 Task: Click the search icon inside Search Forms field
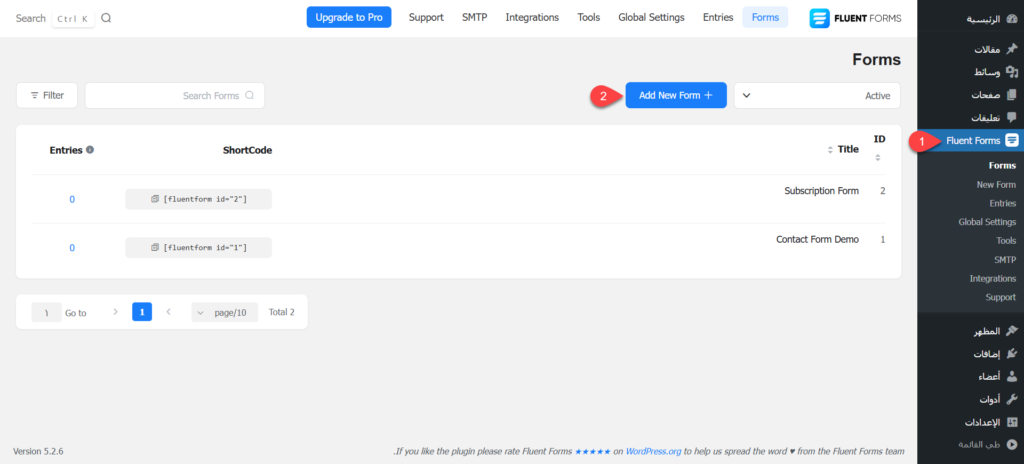click(249, 95)
